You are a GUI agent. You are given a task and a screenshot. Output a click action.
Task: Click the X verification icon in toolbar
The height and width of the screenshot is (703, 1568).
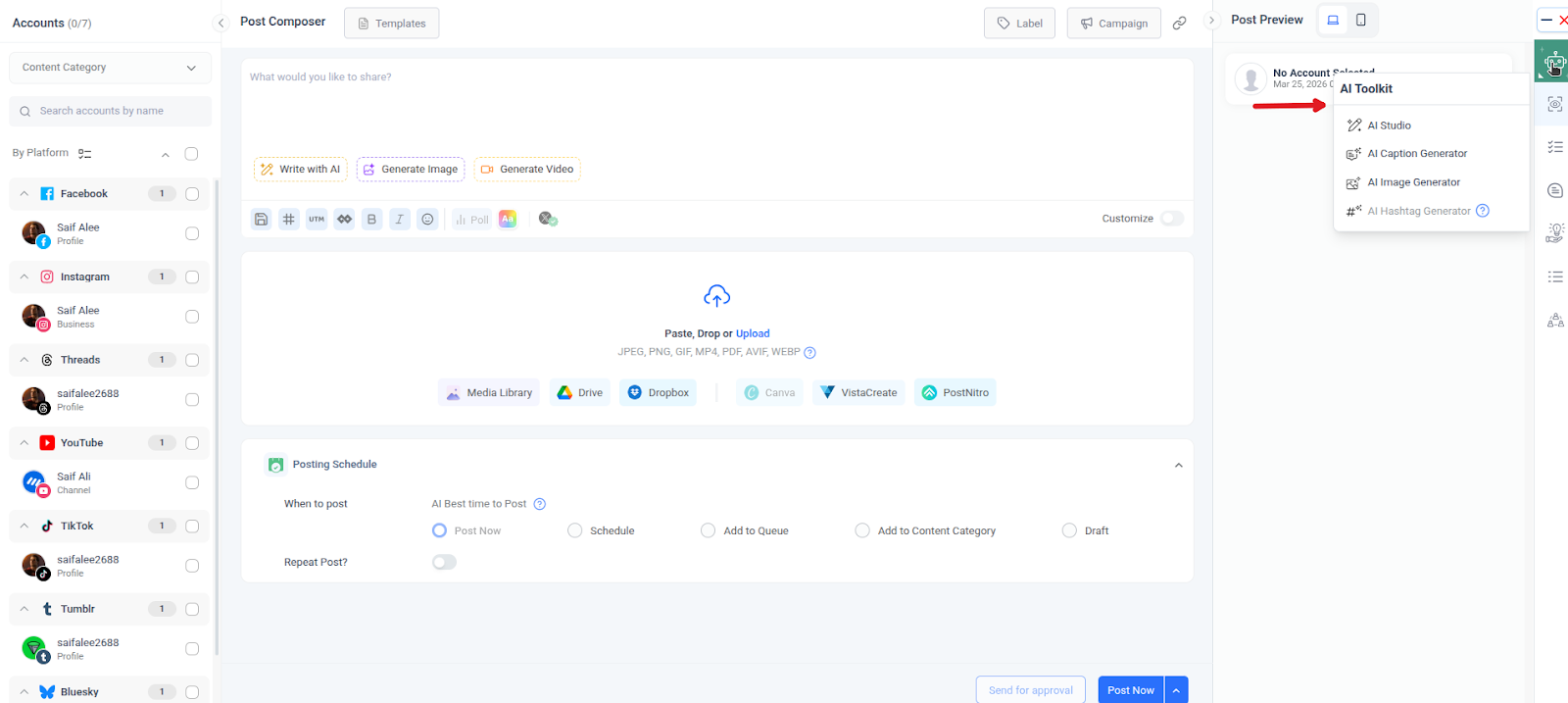(548, 219)
